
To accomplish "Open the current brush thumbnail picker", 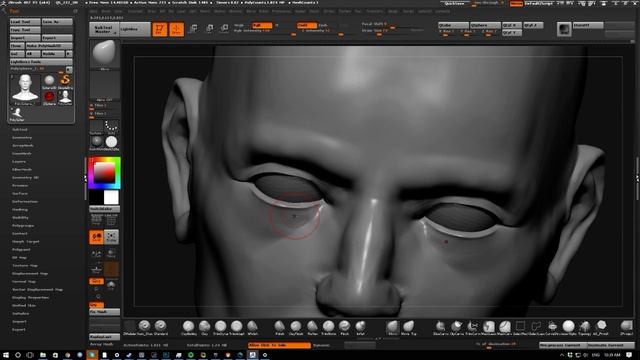I will tap(104, 54).
